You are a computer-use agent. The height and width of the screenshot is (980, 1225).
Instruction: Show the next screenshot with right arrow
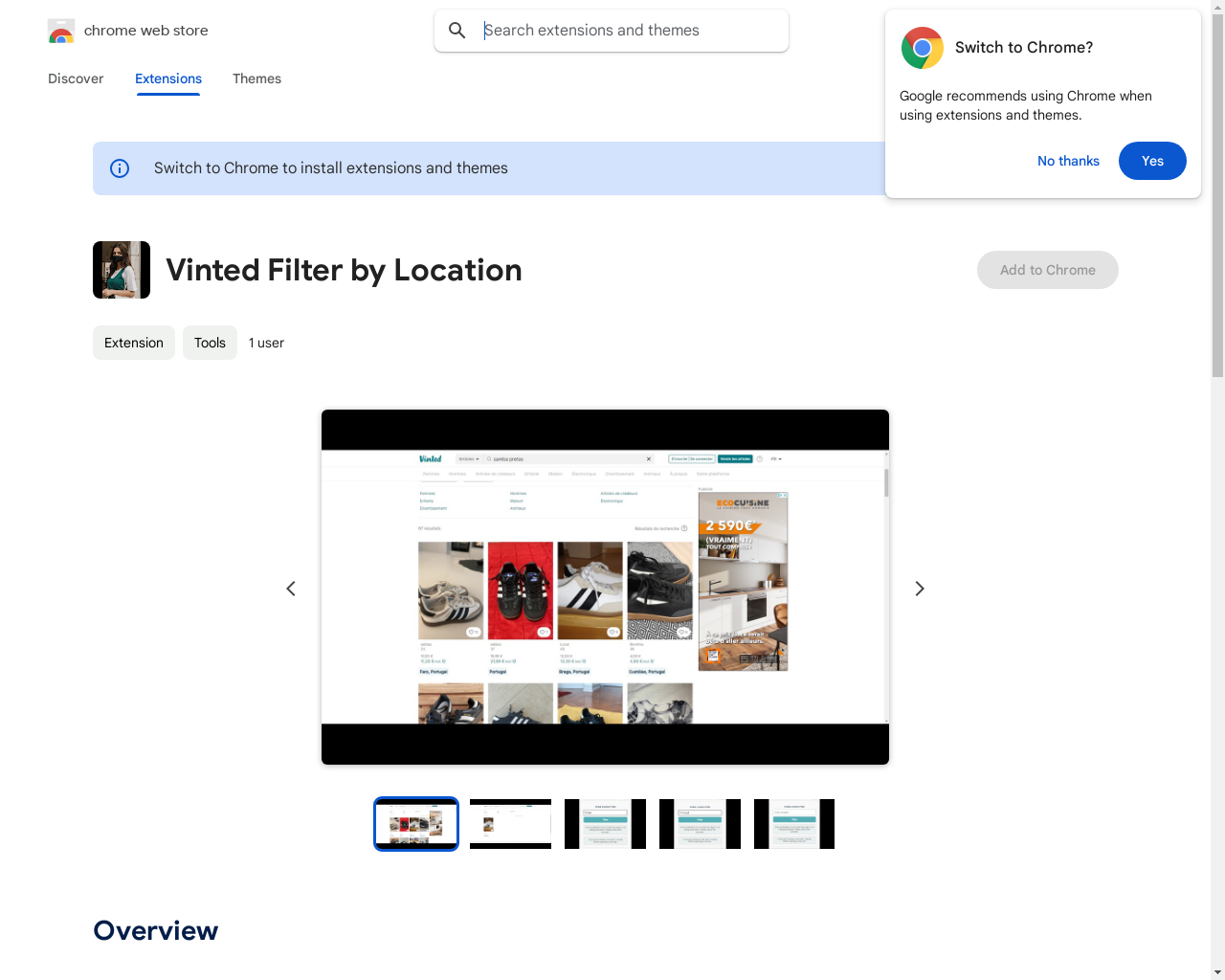(920, 589)
